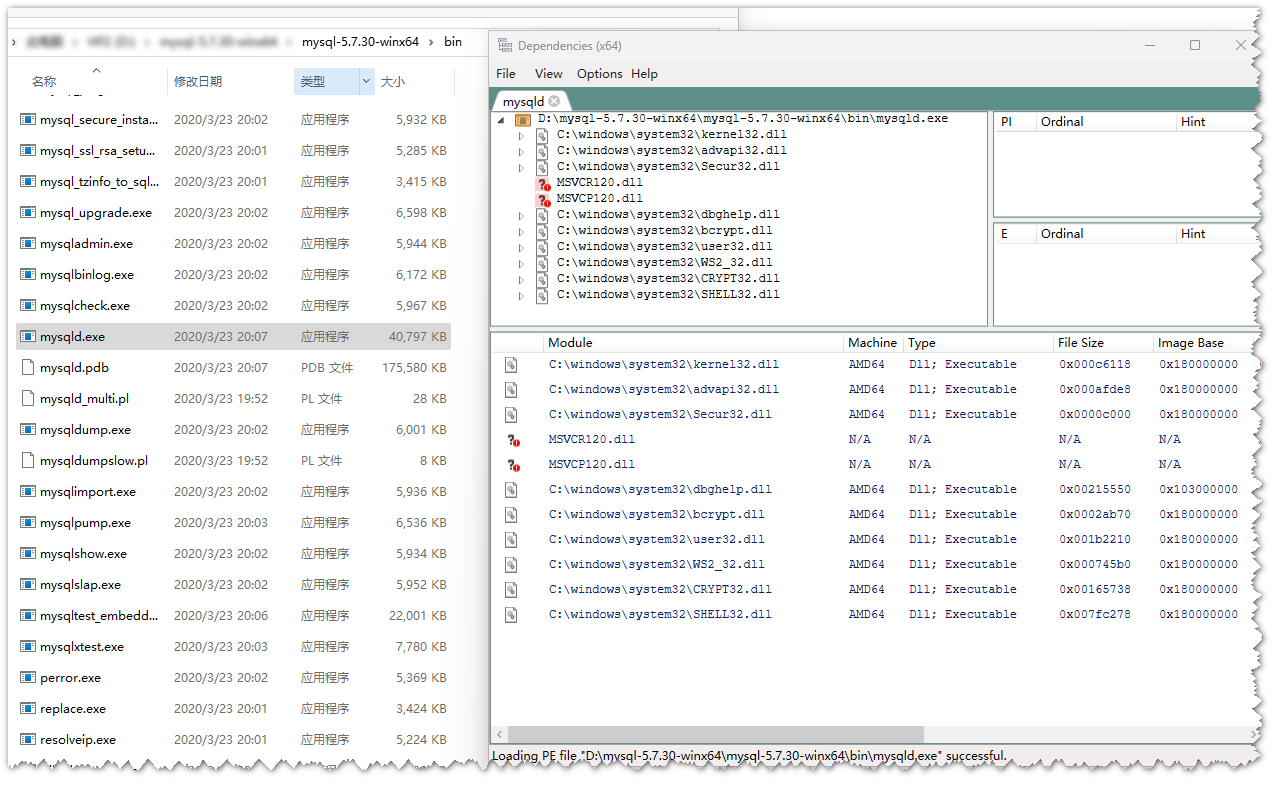The width and height of the screenshot is (1278, 785).
Task: Click bcrypt.dll icon in the module list
Action: (511, 515)
